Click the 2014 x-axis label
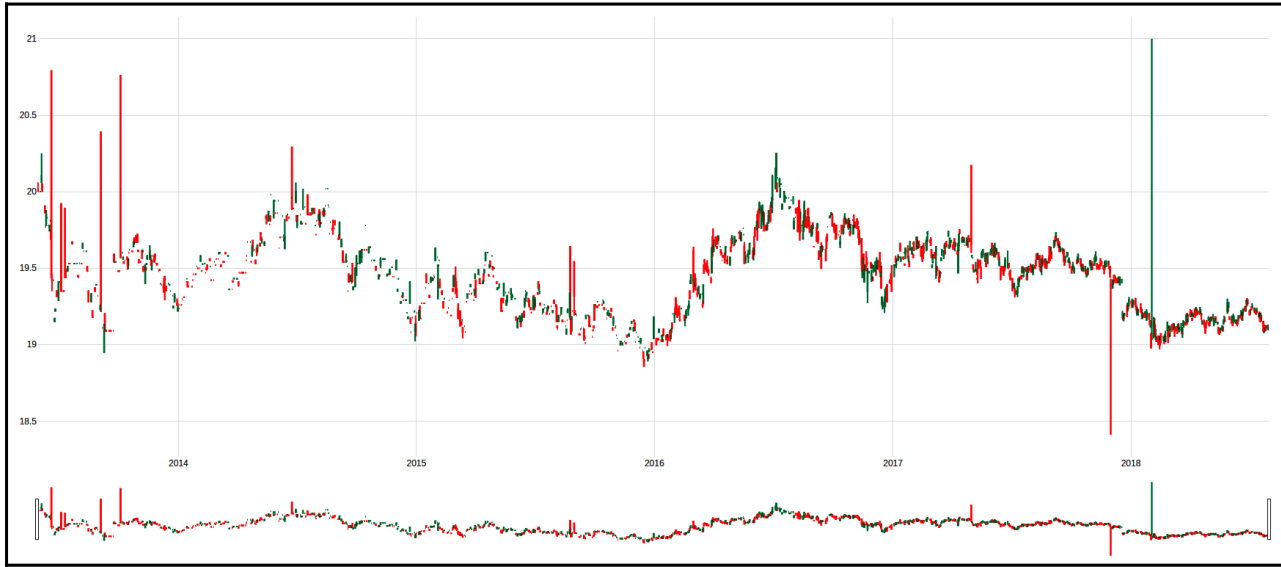 tap(178, 463)
